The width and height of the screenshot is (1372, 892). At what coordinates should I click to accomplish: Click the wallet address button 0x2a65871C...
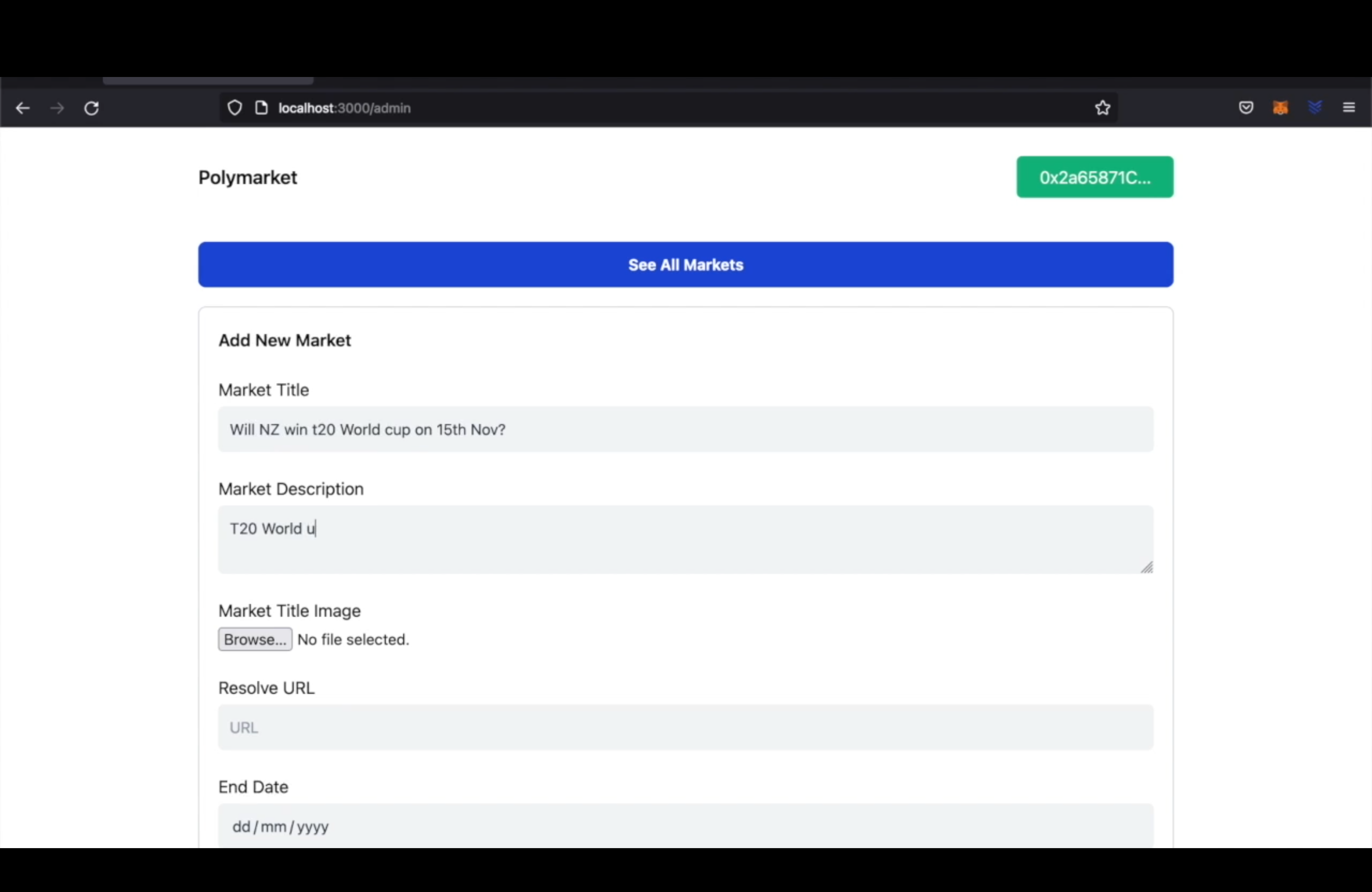(x=1095, y=177)
